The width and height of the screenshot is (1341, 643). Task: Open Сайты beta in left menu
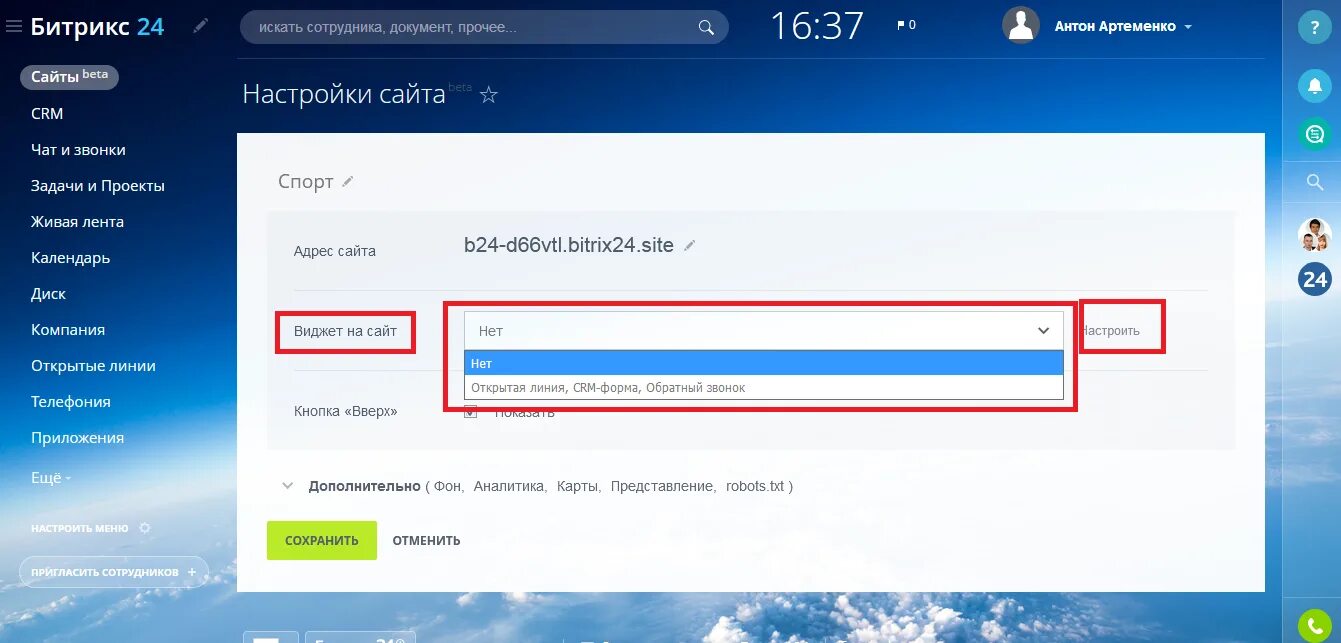click(x=69, y=77)
